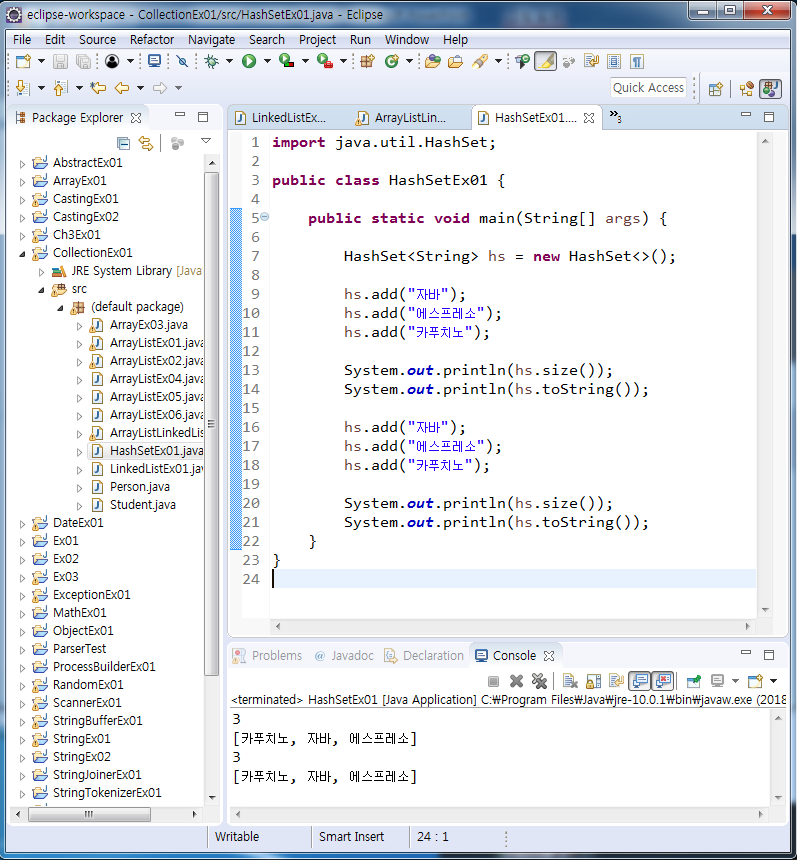Click Clear Console icon
Screen dimensions: 797x860
tap(570, 681)
